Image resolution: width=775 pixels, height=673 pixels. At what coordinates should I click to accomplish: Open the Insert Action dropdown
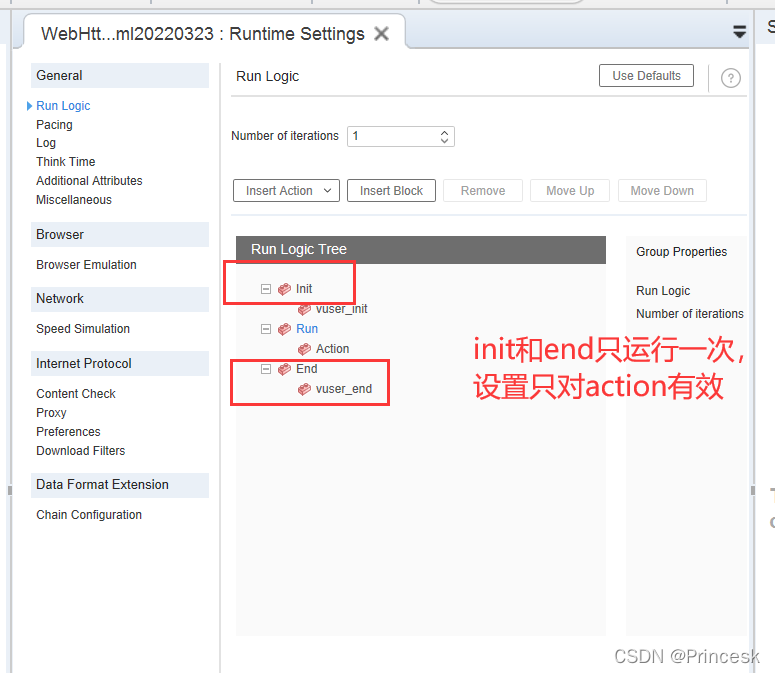pyautogui.click(x=286, y=191)
